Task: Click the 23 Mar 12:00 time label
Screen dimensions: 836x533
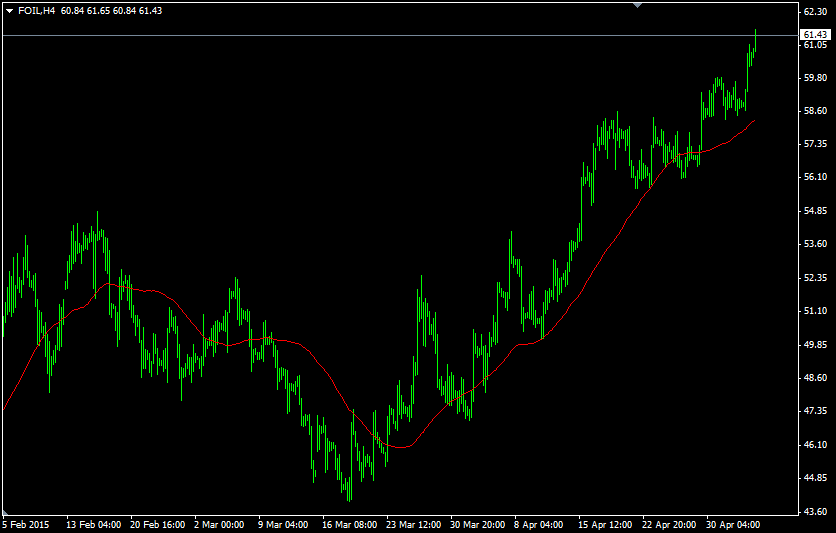Action: pyautogui.click(x=414, y=525)
